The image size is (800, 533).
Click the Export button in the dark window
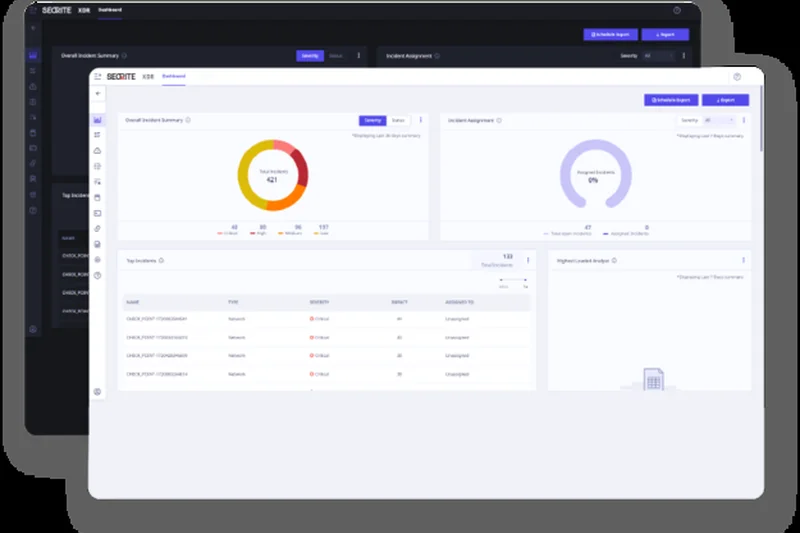pyautogui.click(x=665, y=34)
